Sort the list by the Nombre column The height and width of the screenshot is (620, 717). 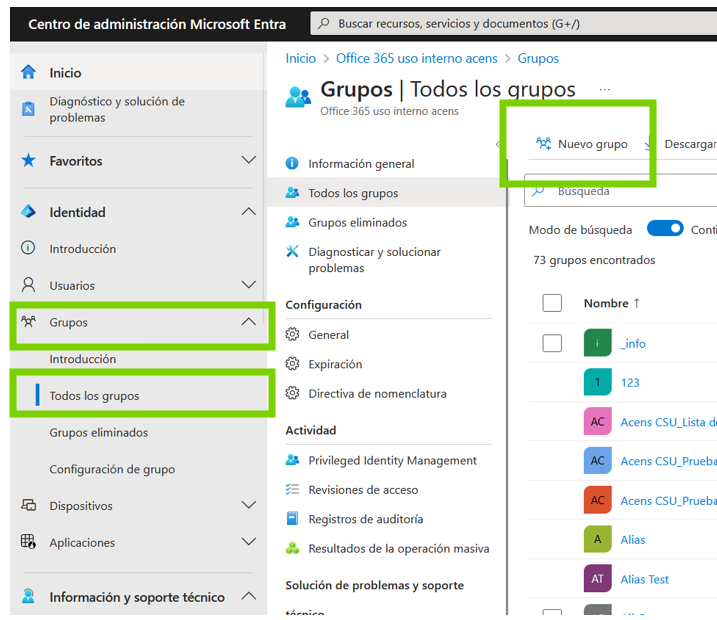coord(611,303)
